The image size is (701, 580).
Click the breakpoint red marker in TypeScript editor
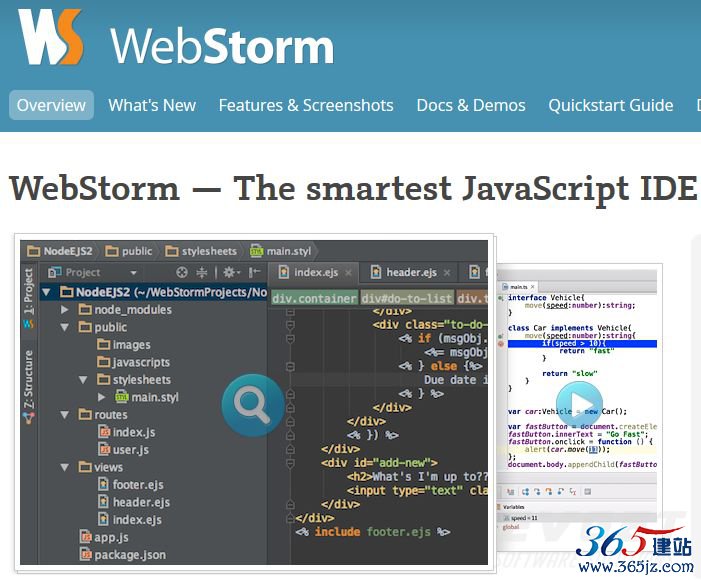point(501,344)
